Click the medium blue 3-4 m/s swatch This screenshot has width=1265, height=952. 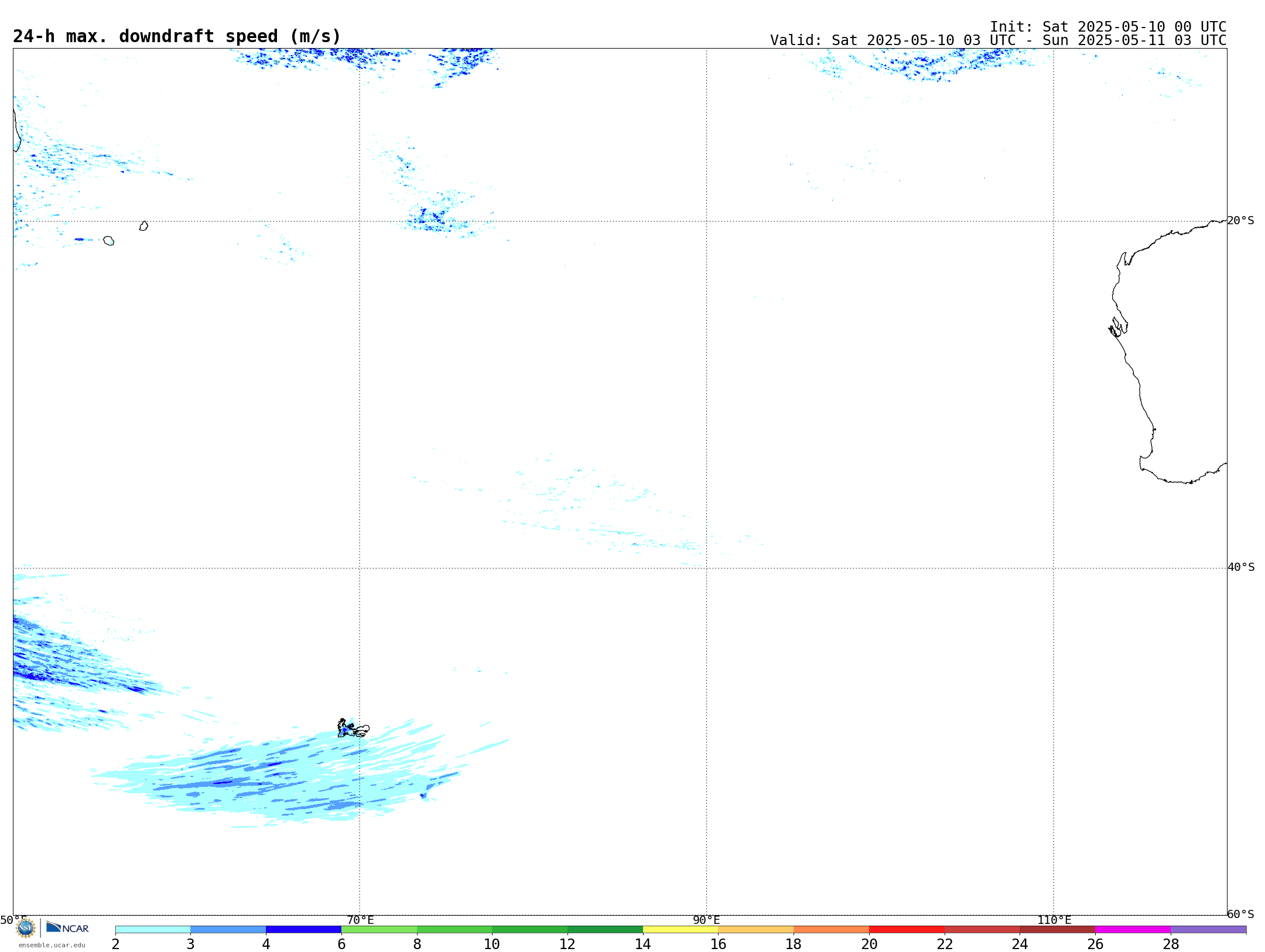click(x=228, y=930)
